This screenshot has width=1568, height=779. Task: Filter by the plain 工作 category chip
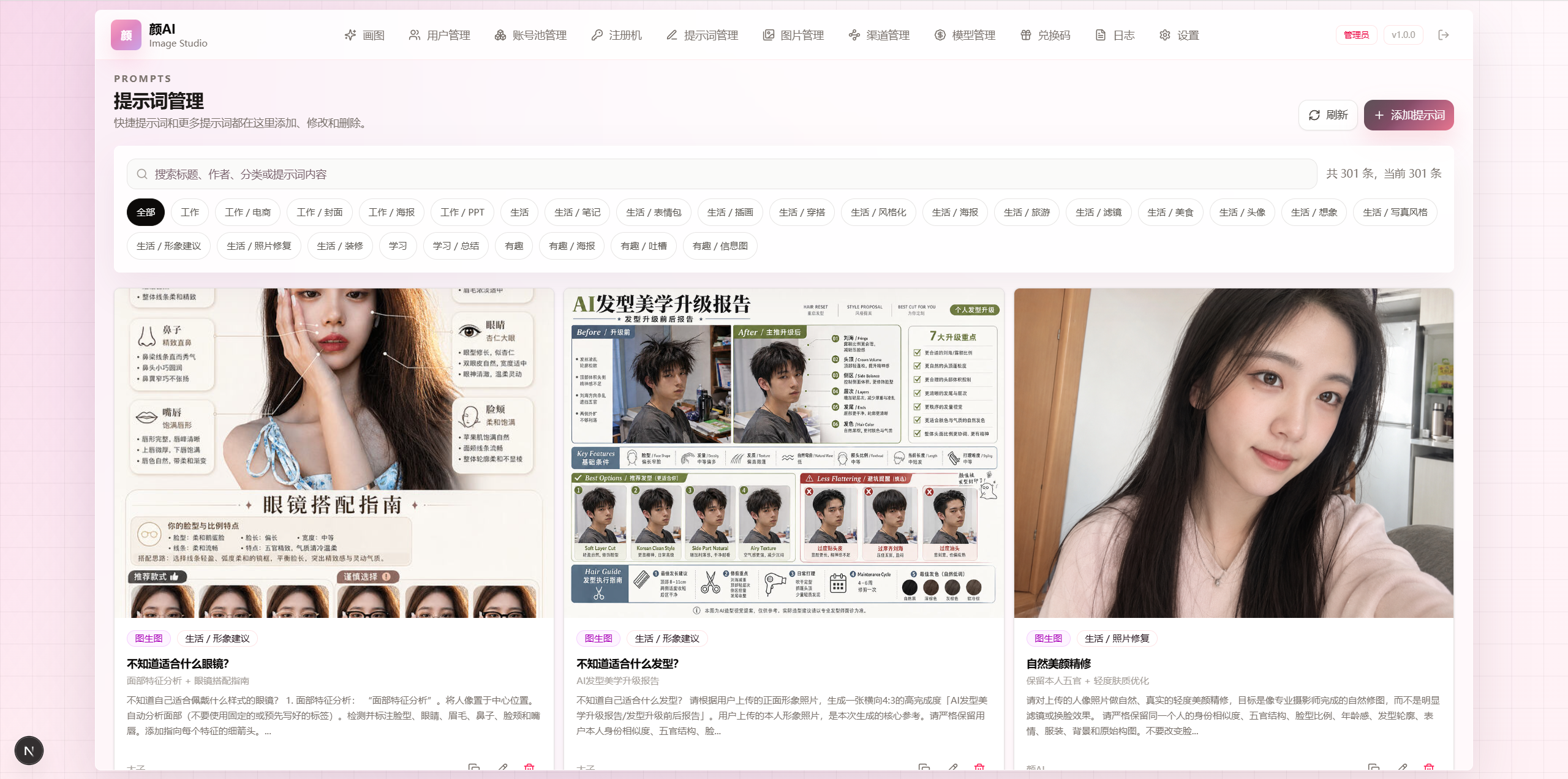[190, 213]
